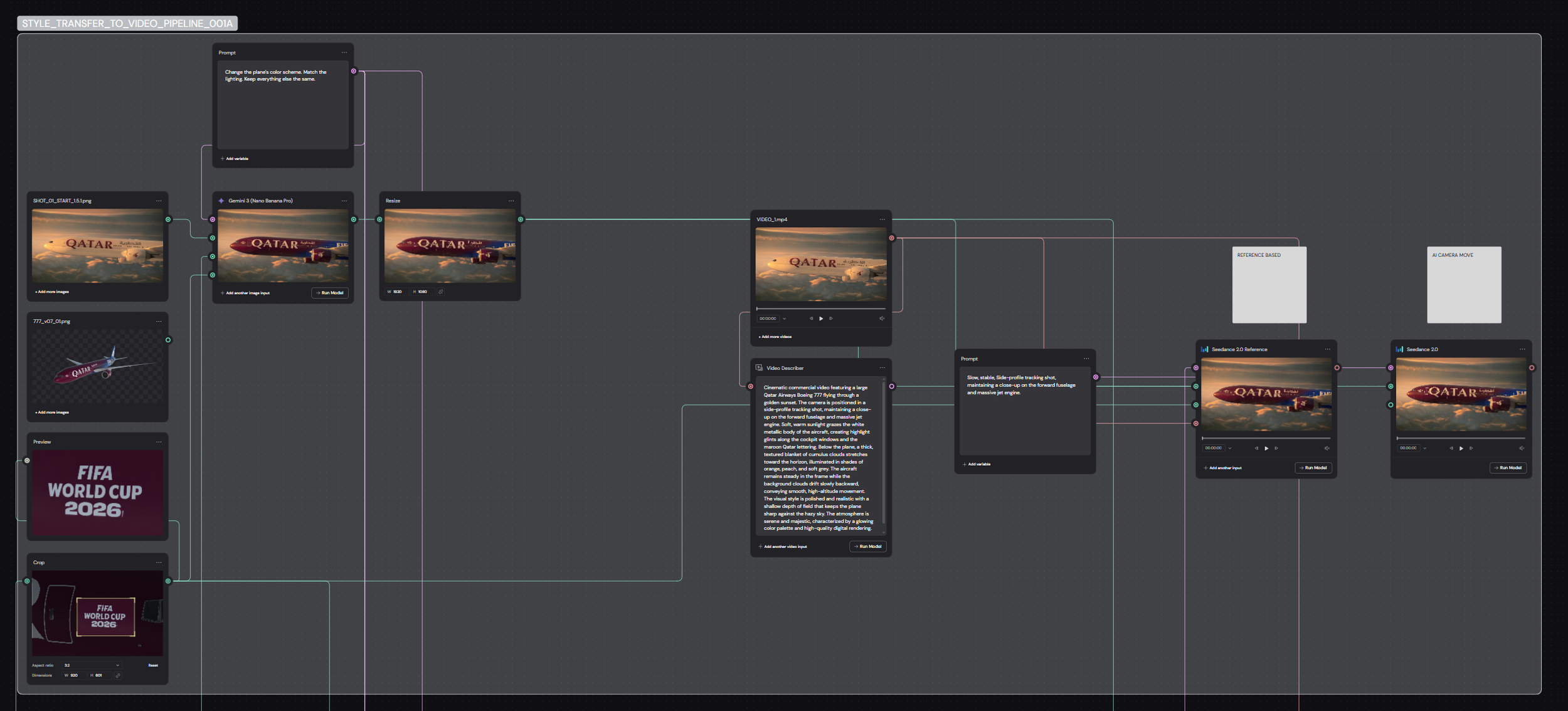Viewport: 1568px width, 711px height.
Task: Add more images to 777_v07_01.png node
Action: 52,413
